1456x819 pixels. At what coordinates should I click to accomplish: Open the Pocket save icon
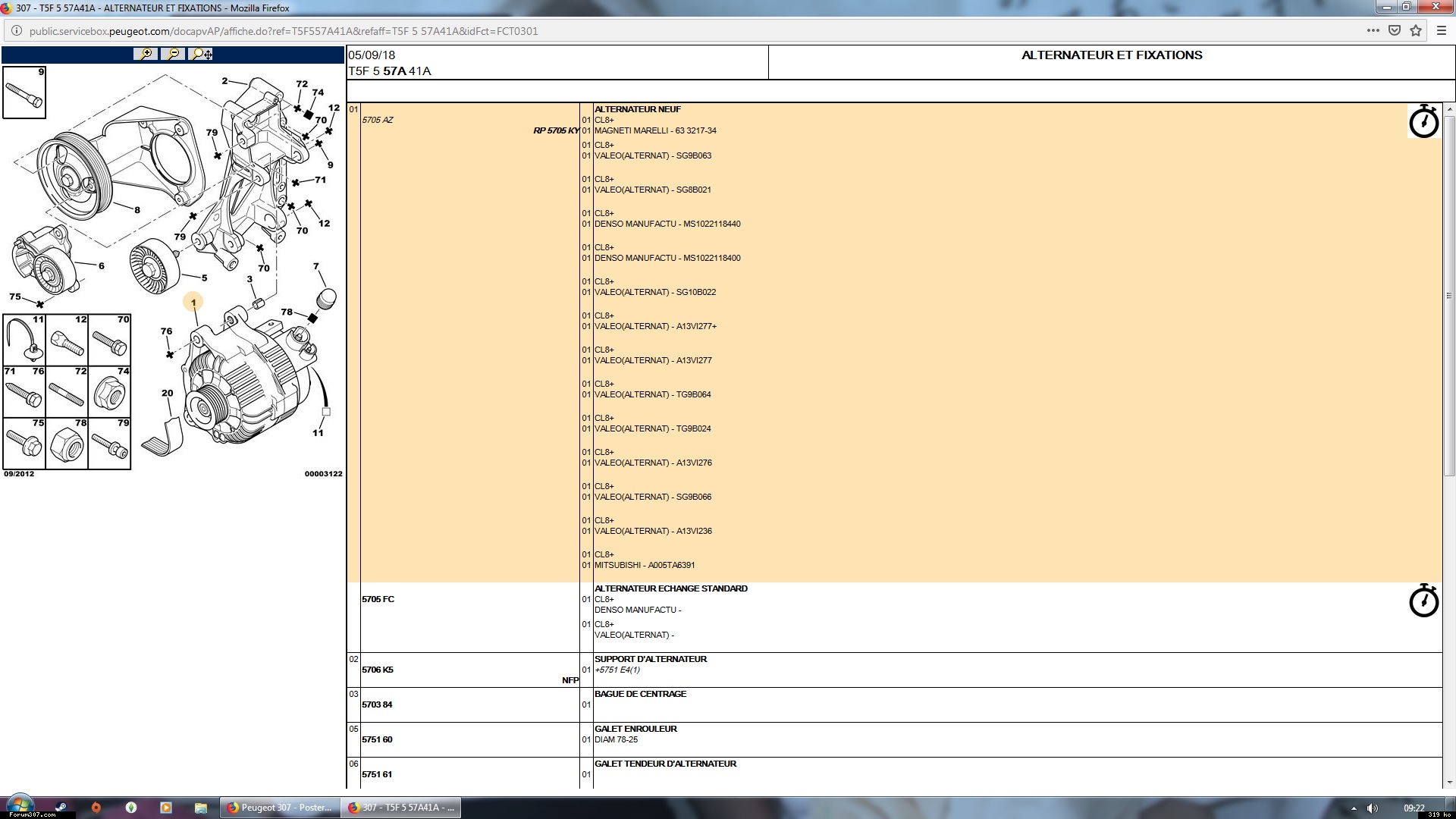[x=1395, y=31]
